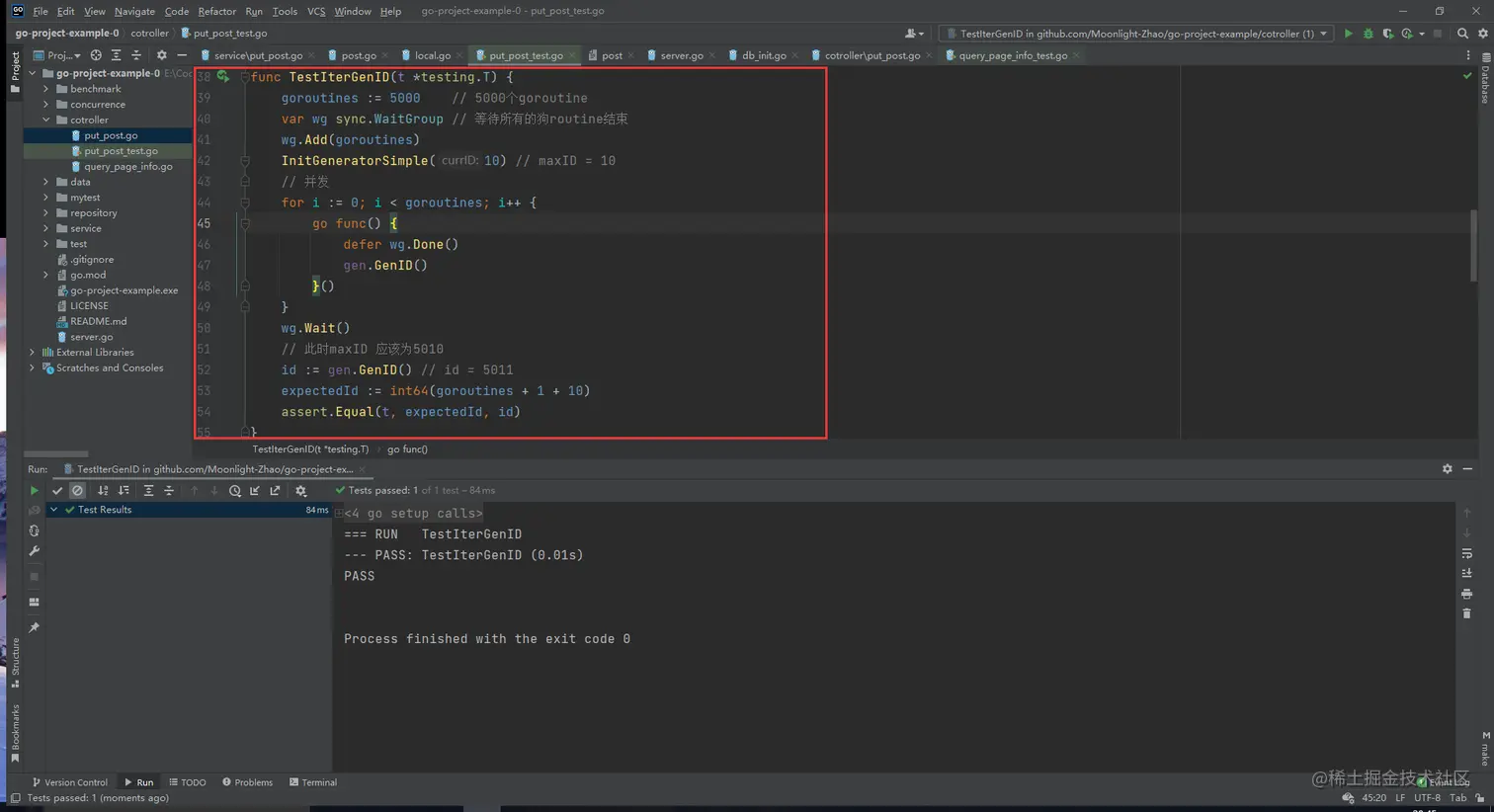Click the cotroller breadcrumb in navigation bar
Screen dimensions: 1494x812
150,34
